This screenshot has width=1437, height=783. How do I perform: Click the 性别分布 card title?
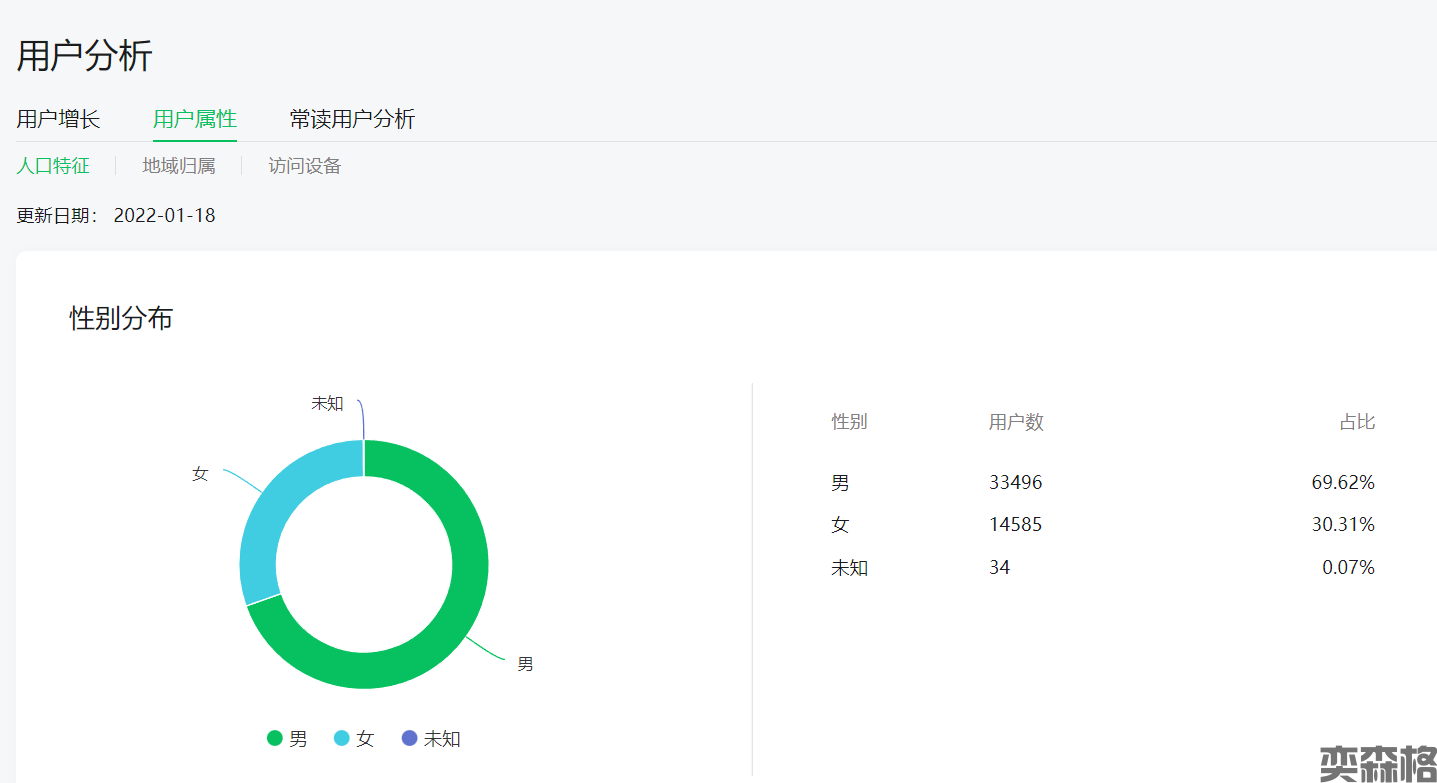coord(121,319)
